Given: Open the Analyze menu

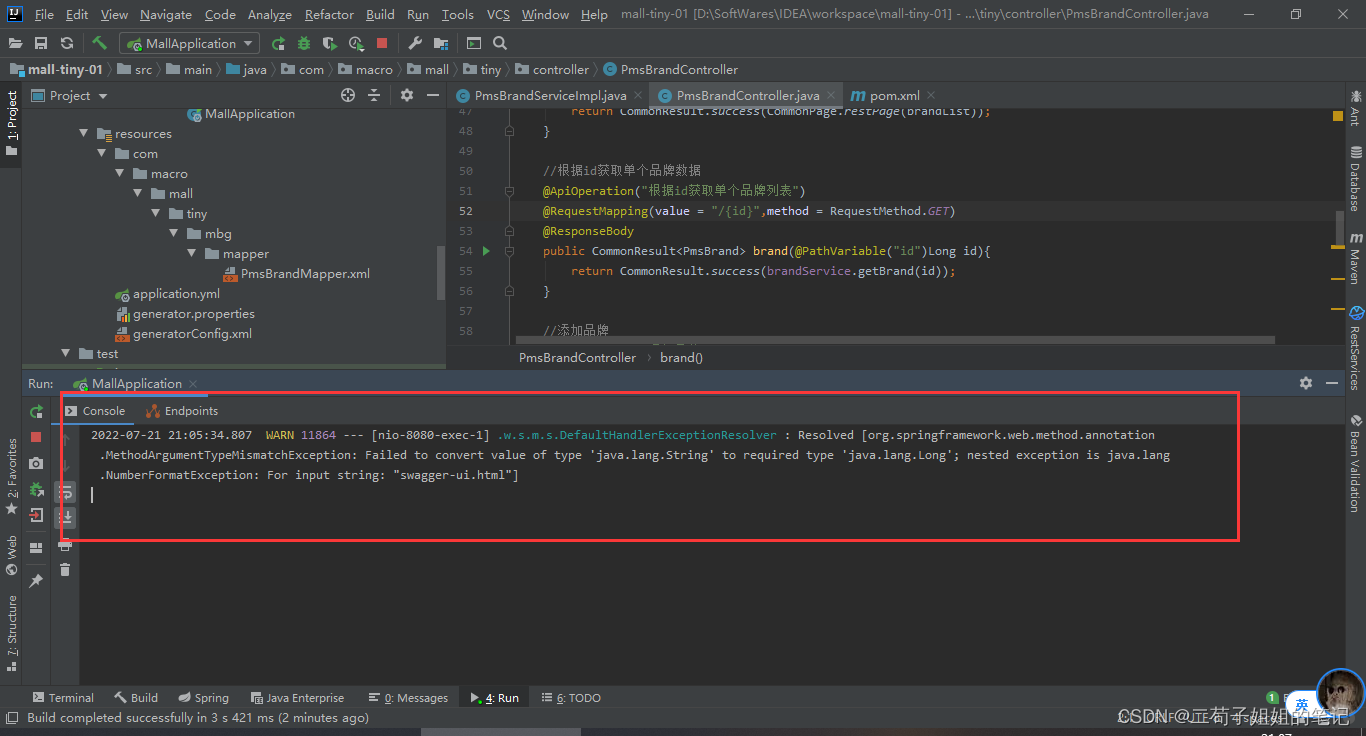Looking at the screenshot, I should coord(270,14).
